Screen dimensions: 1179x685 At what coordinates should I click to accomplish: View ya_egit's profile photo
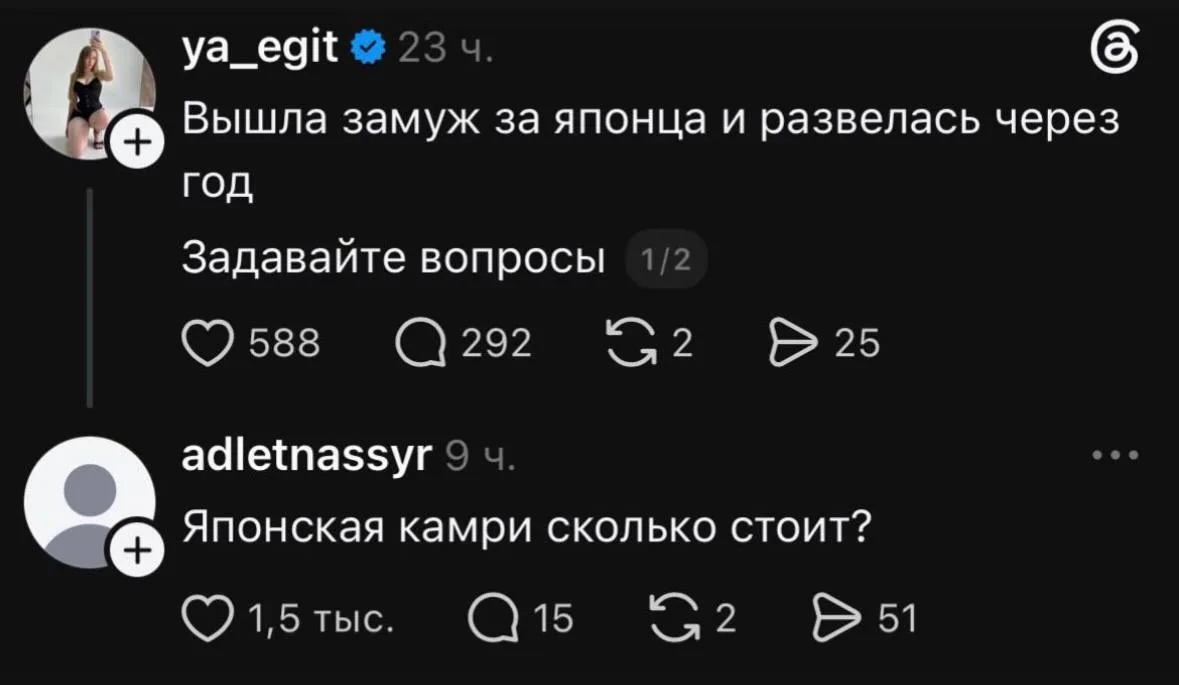tap(89, 94)
